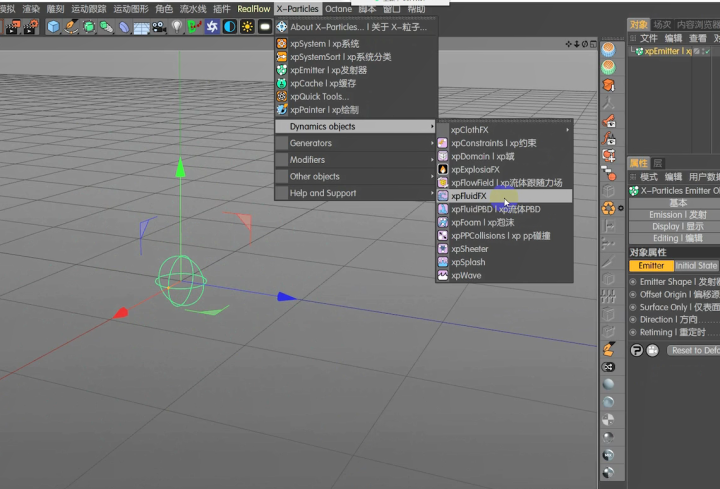Expand the Generators submenu
This screenshot has height=489, width=720.
[355, 143]
